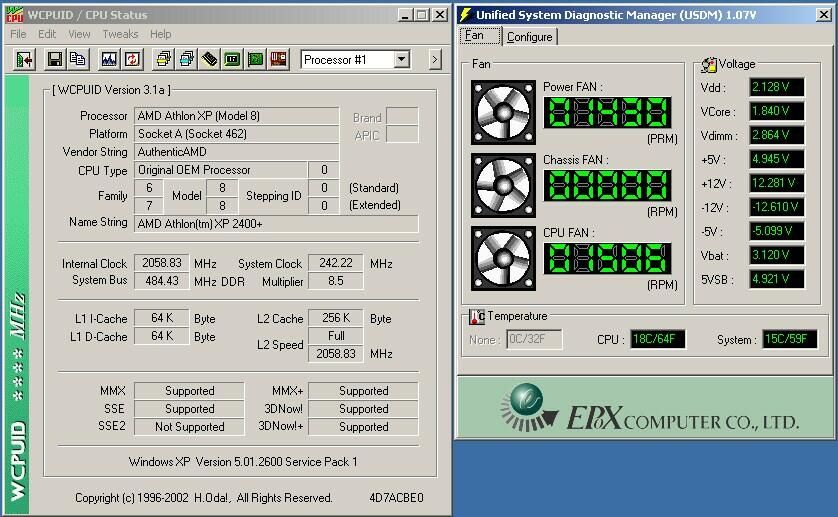Click the L1 I-Cache 64 K value

click(x=161, y=318)
